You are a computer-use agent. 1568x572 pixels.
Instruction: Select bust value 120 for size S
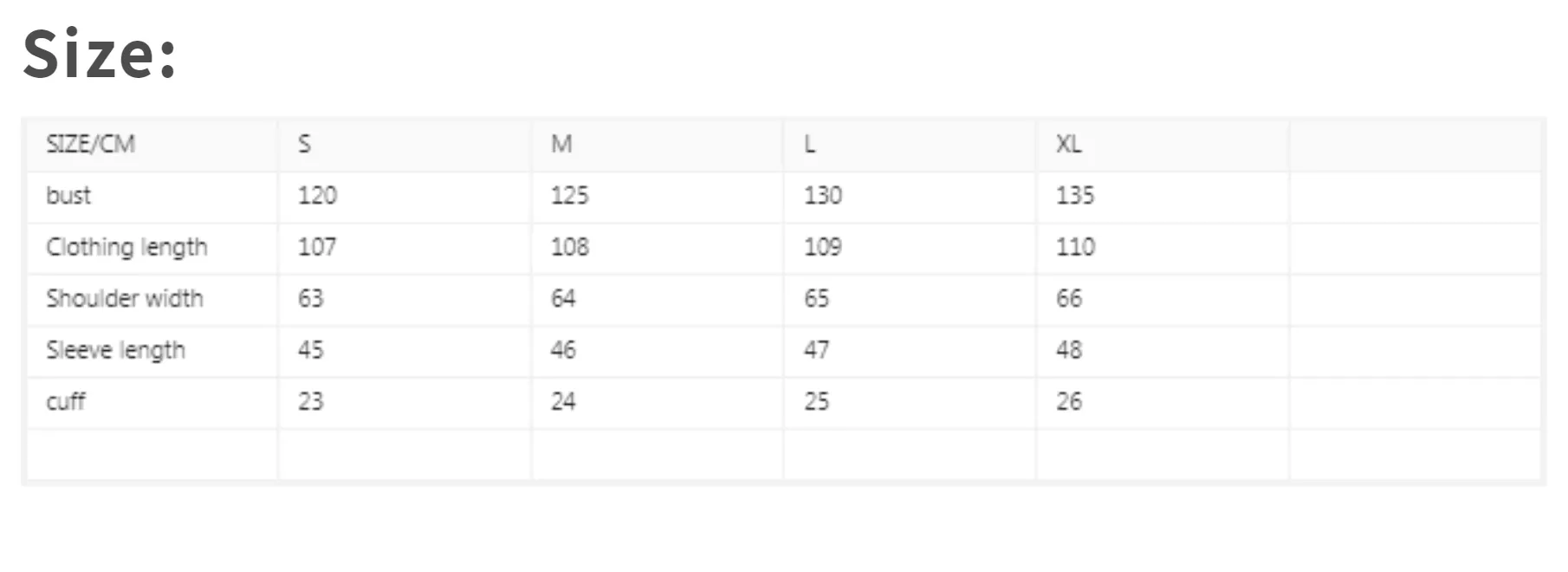[317, 195]
